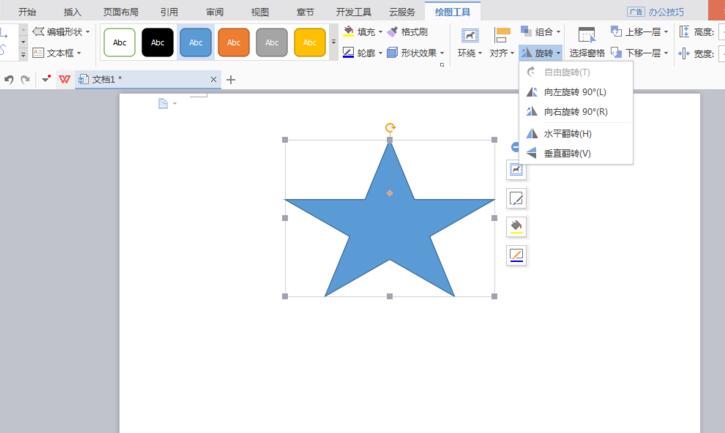Open the 环绕 text wrap tool
The image size is (725, 433).
pyautogui.click(x=469, y=42)
